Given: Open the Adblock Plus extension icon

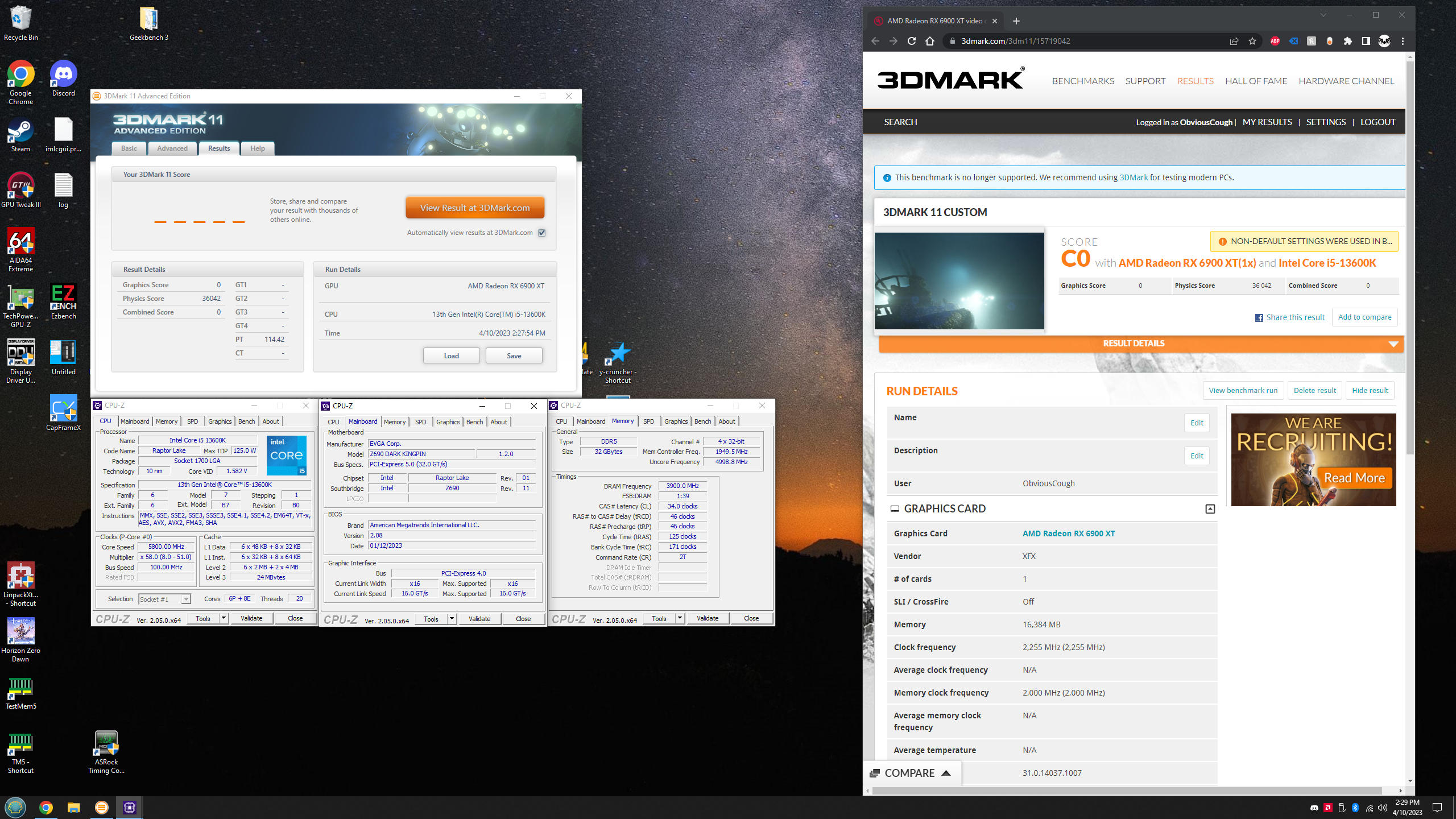Looking at the screenshot, I should pos(1275,41).
